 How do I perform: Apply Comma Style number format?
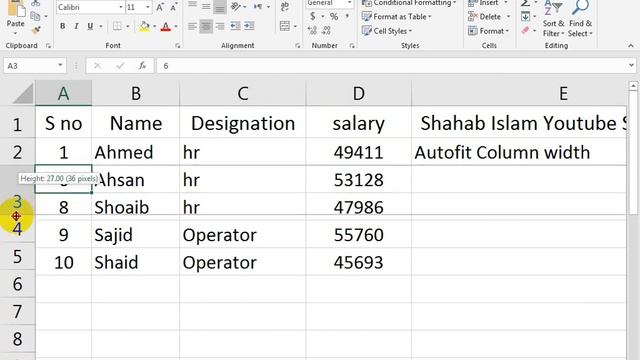tap(347, 16)
